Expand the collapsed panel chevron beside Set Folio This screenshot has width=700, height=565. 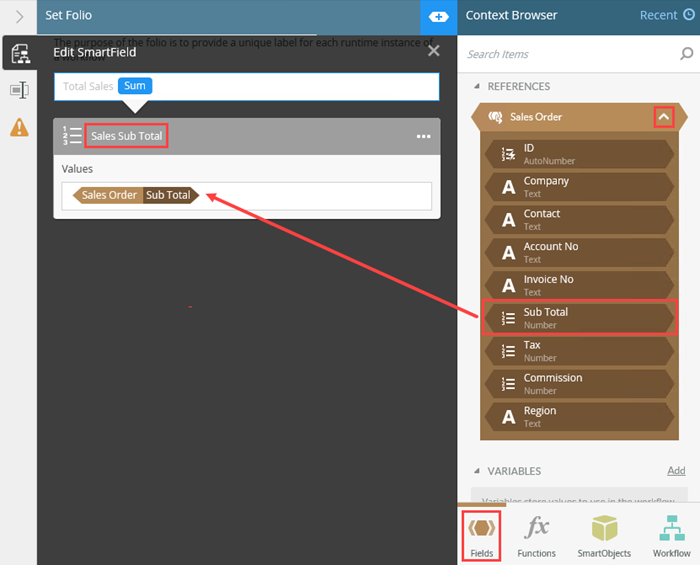point(19,17)
